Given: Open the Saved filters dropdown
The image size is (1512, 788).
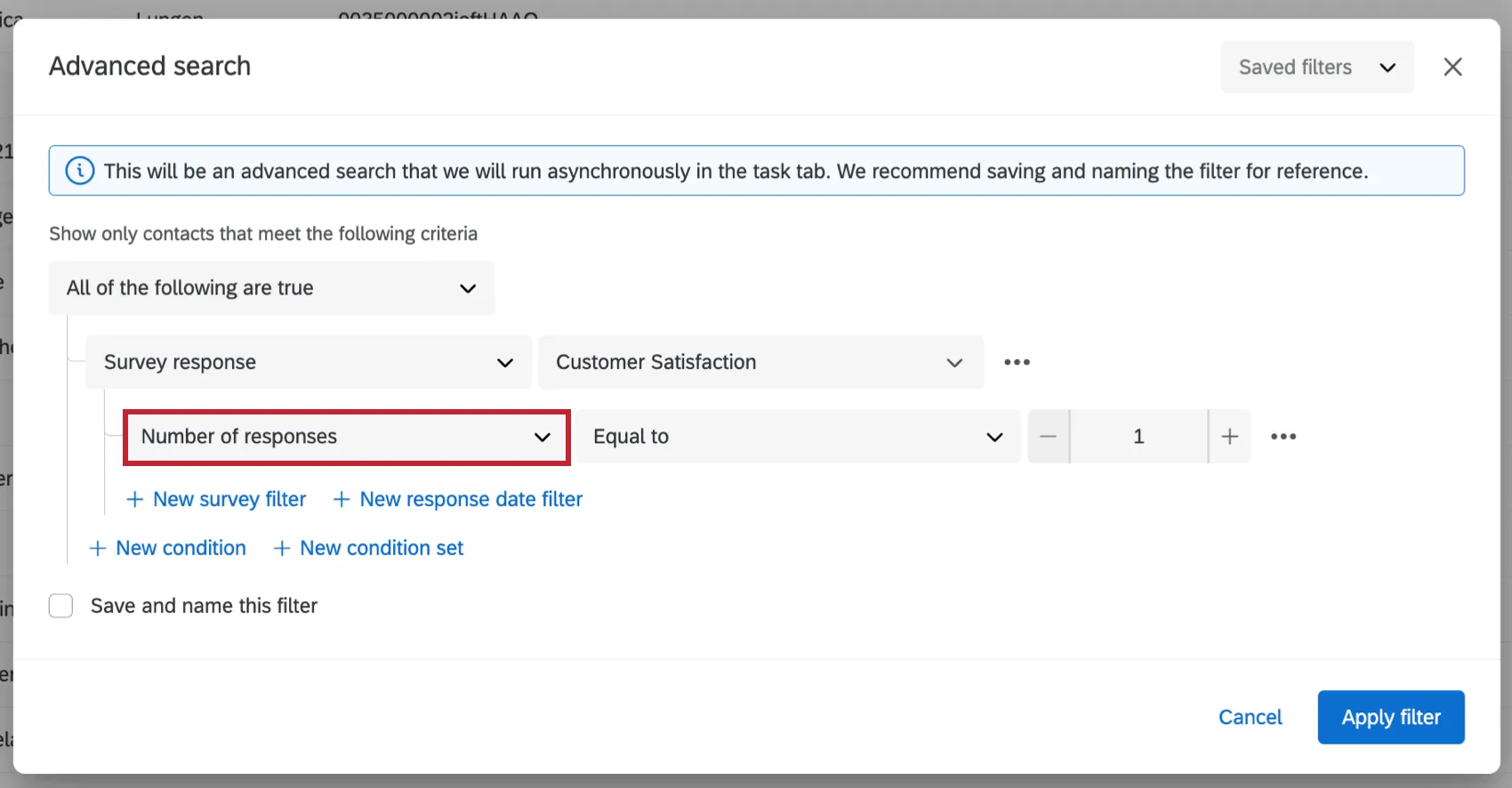Looking at the screenshot, I should pyautogui.click(x=1316, y=68).
